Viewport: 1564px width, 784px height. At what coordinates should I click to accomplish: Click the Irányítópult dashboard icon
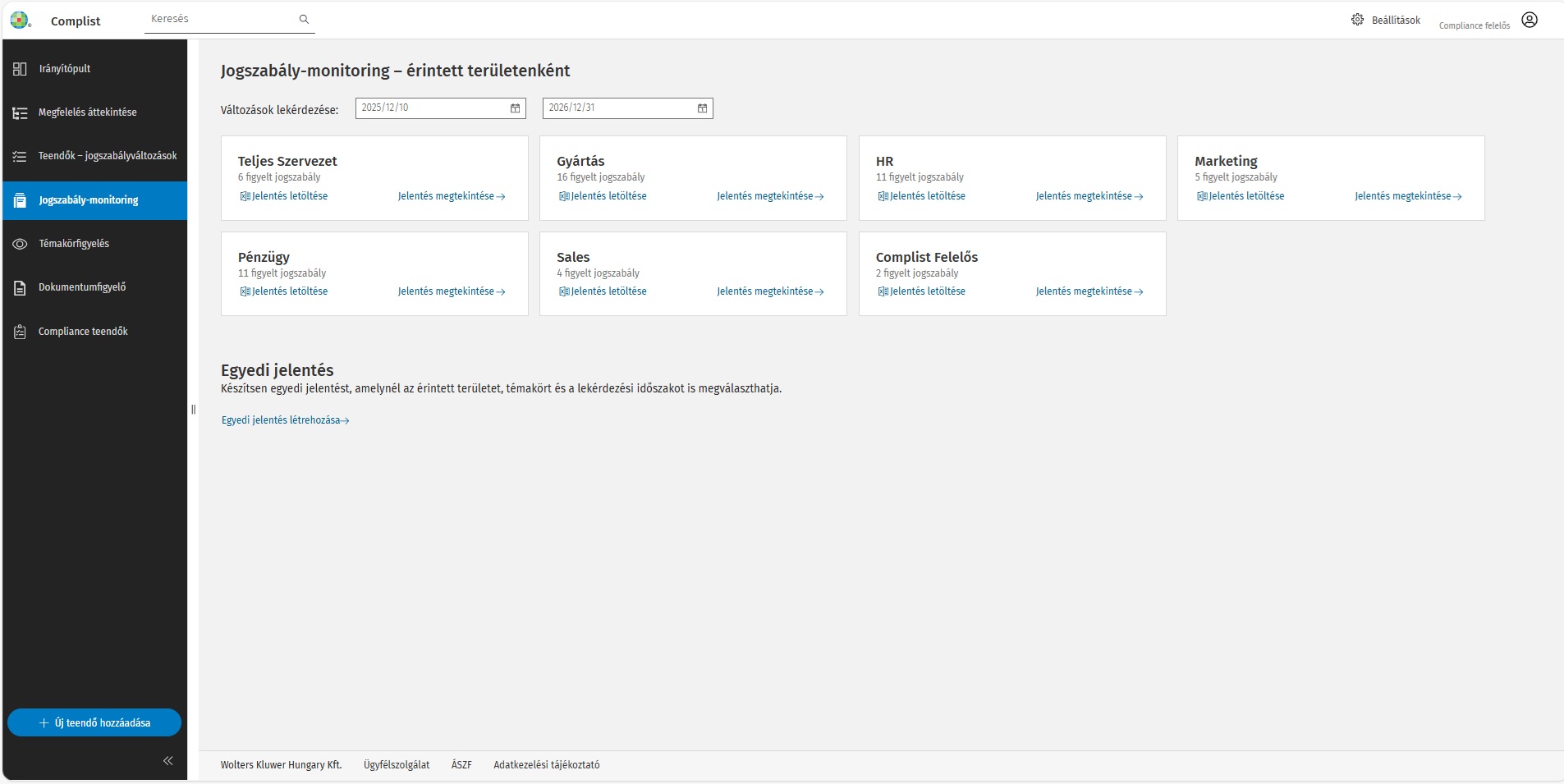tap(20, 69)
